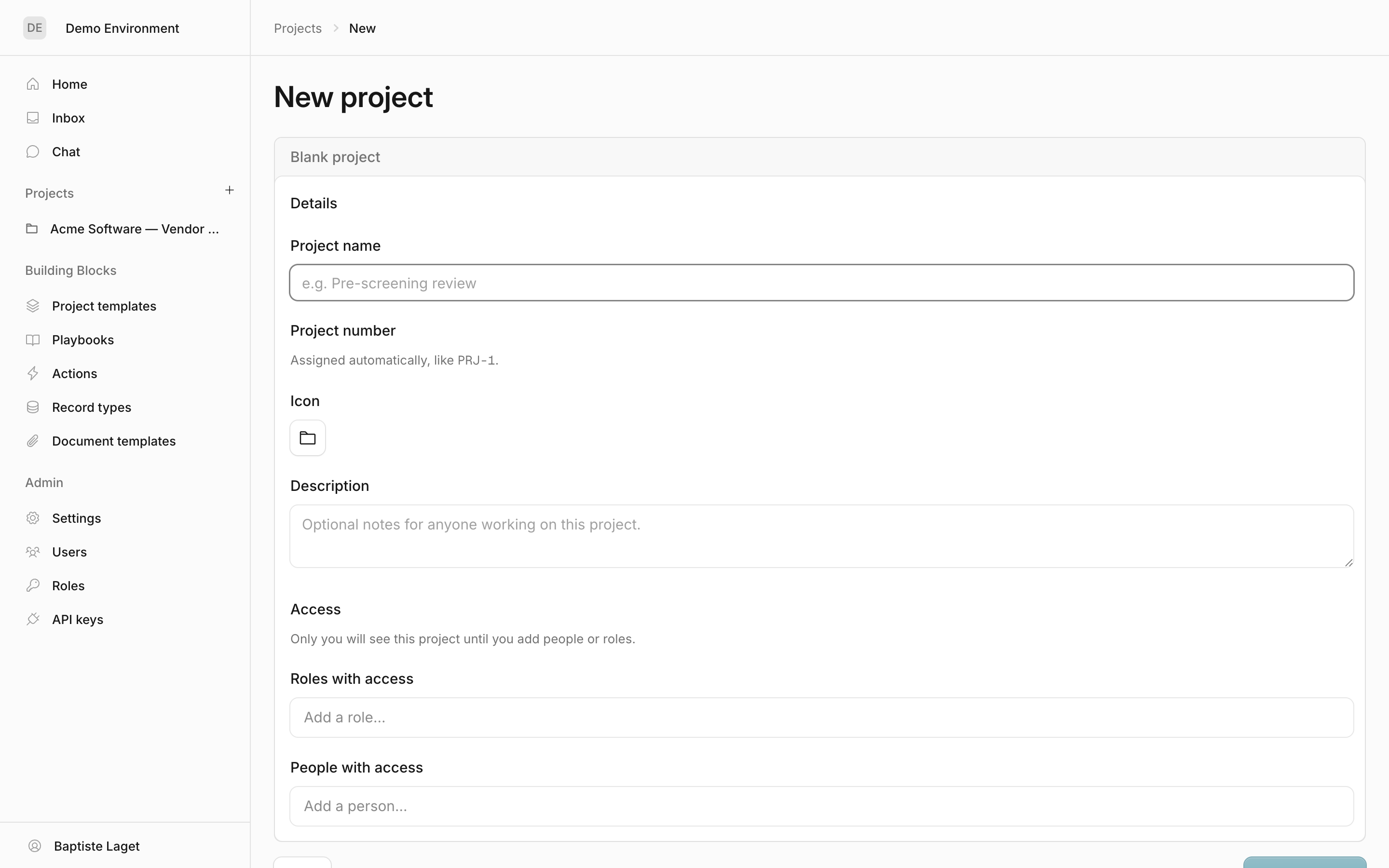Click the Actions lightning bolt icon
The width and height of the screenshot is (1389, 868).
click(33, 373)
